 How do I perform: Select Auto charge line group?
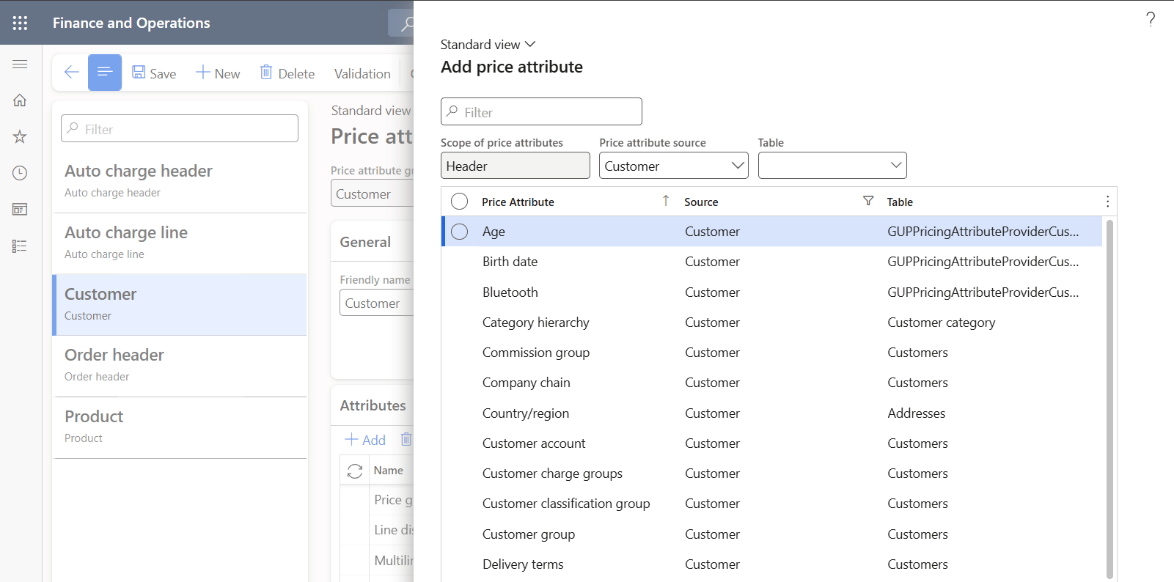click(180, 243)
